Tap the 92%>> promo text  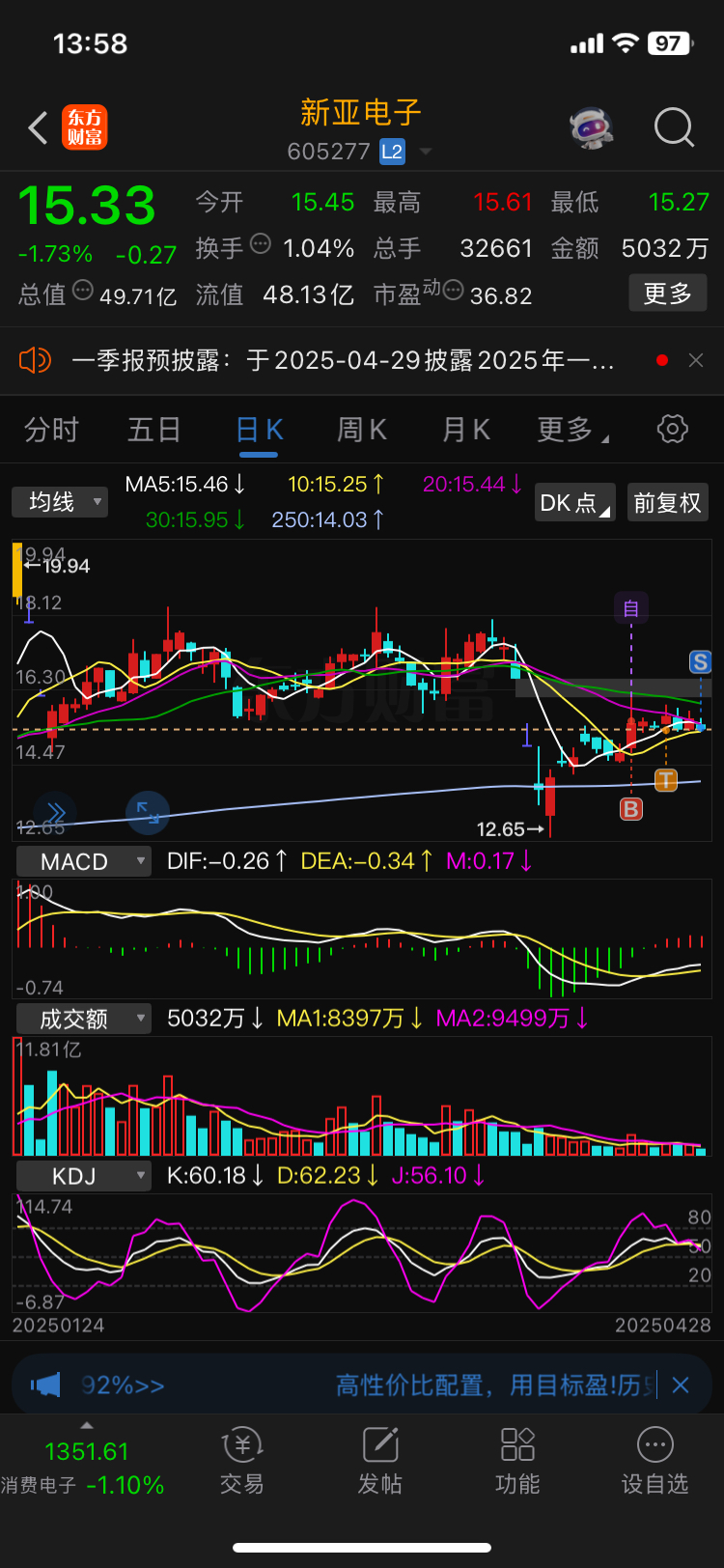click(x=123, y=1386)
